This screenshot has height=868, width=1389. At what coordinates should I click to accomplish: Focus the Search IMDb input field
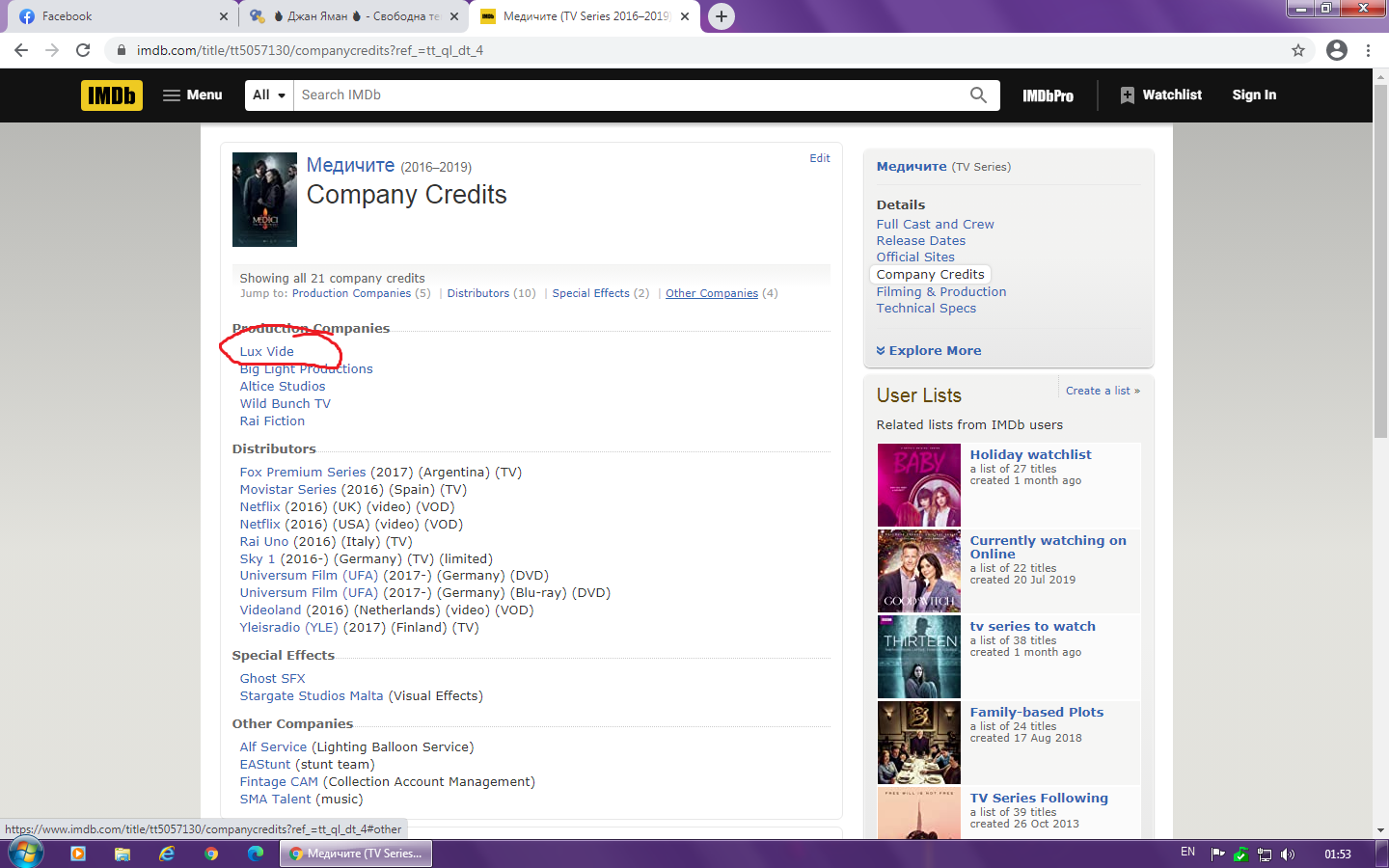pos(629,95)
